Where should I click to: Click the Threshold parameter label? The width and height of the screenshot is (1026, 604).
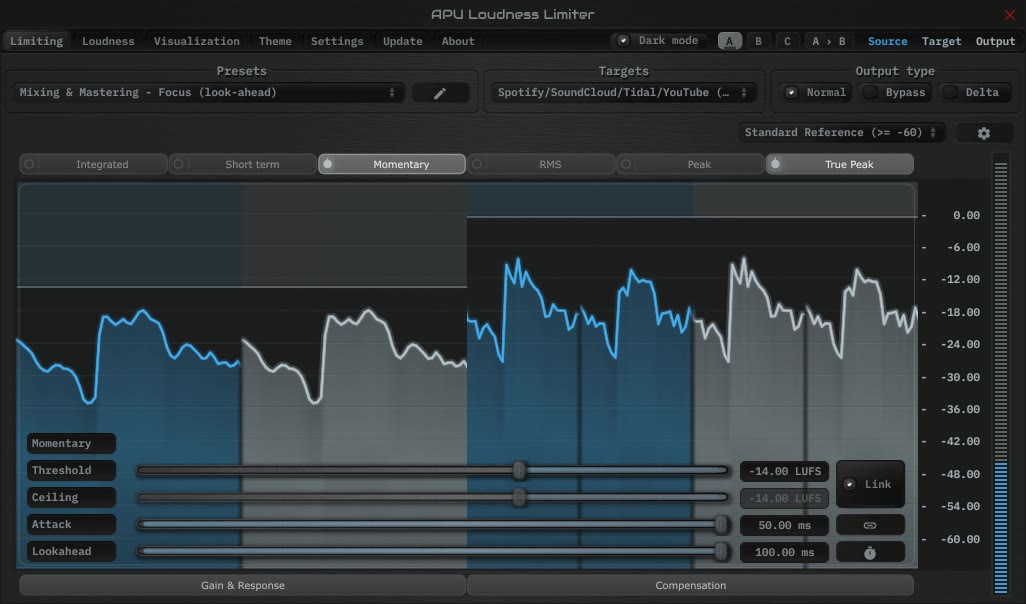click(71, 470)
